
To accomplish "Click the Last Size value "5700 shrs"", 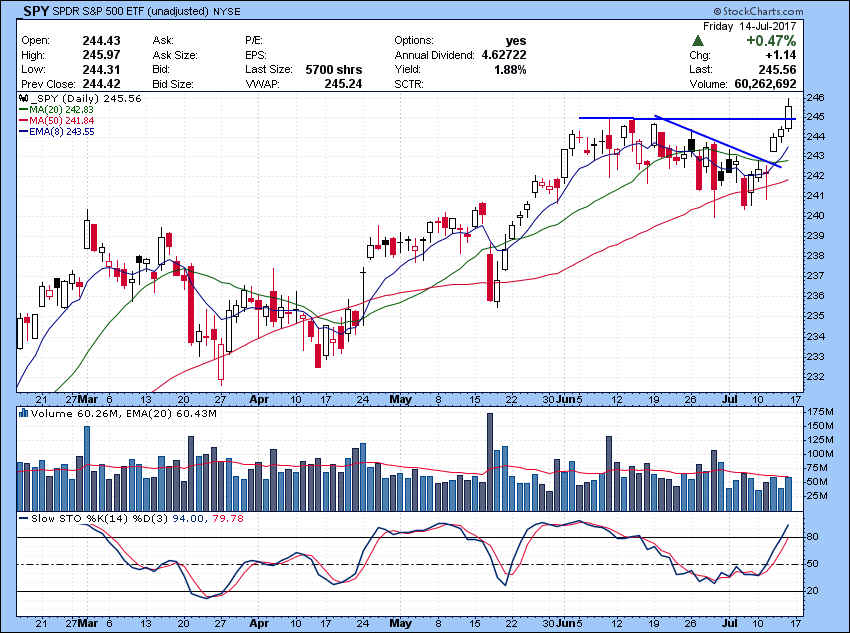I will (334, 69).
